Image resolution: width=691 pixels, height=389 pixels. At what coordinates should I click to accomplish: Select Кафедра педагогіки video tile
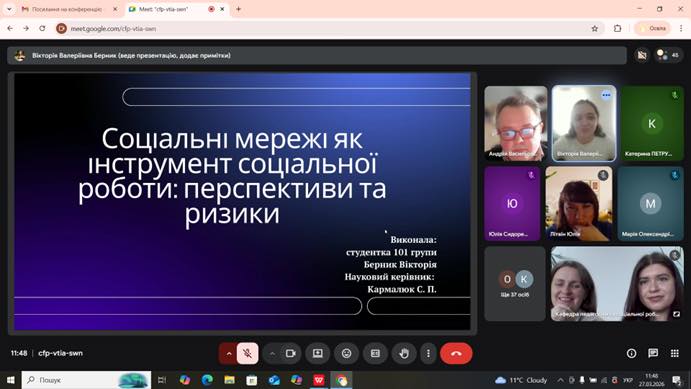point(617,284)
